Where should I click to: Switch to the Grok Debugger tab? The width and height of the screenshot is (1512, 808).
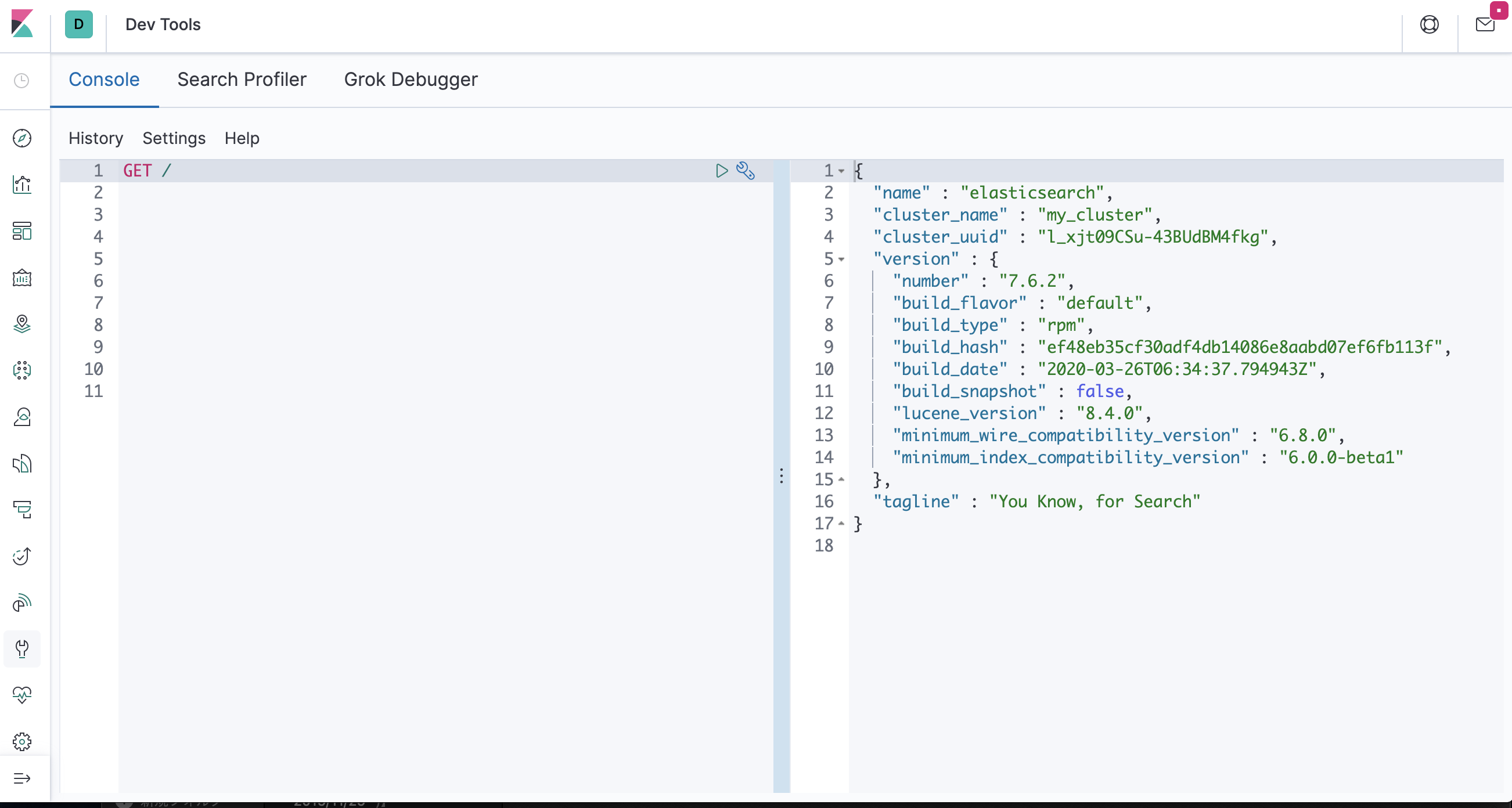point(411,79)
